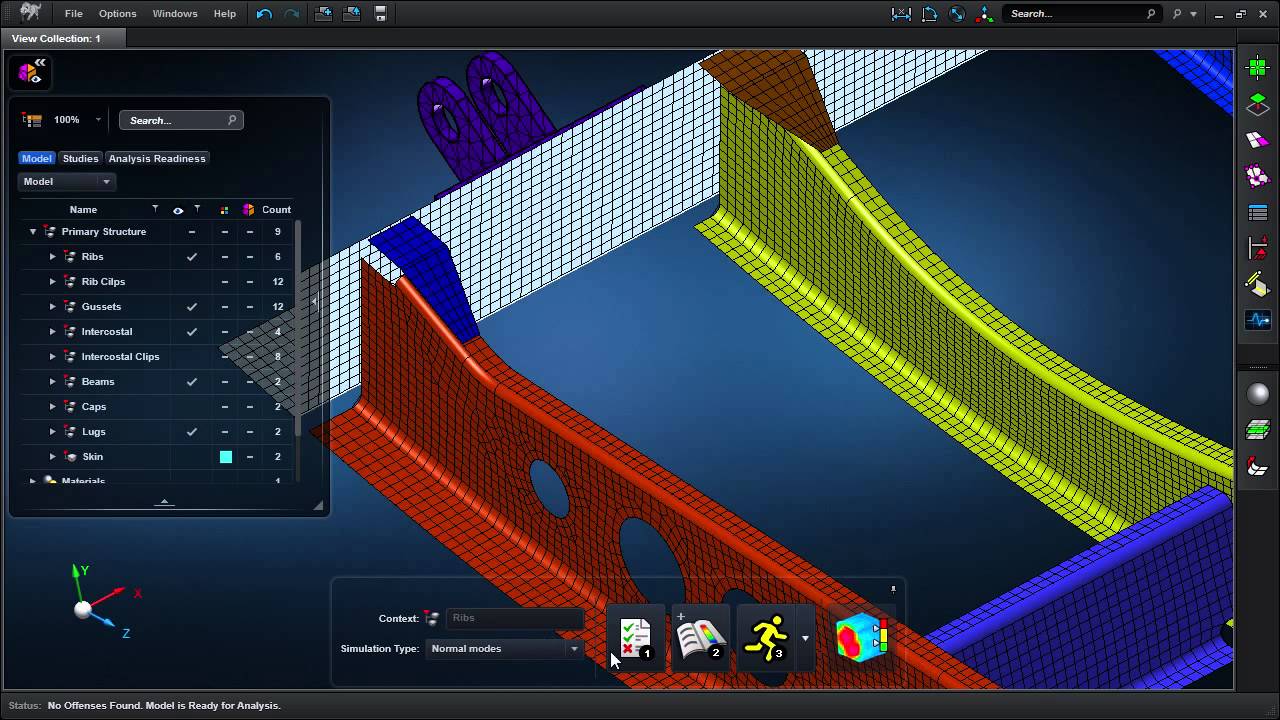Click the add study book icon
Image resolution: width=1280 pixels, height=720 pixels.
coord(700,638)
